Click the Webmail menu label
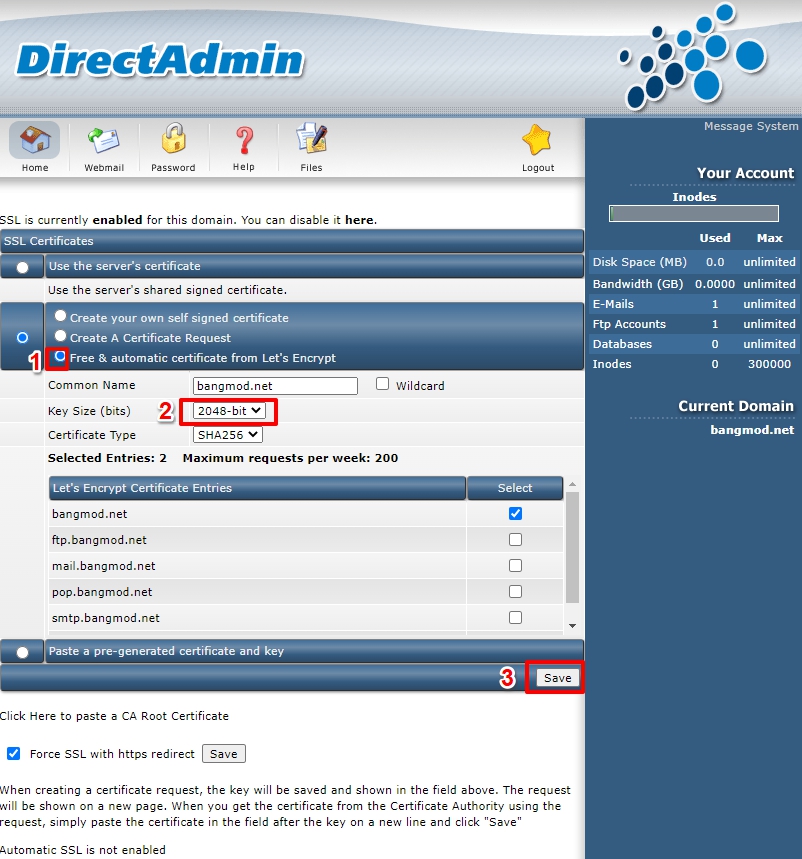This screenshot has height=859, width=802. pos(104,168)
